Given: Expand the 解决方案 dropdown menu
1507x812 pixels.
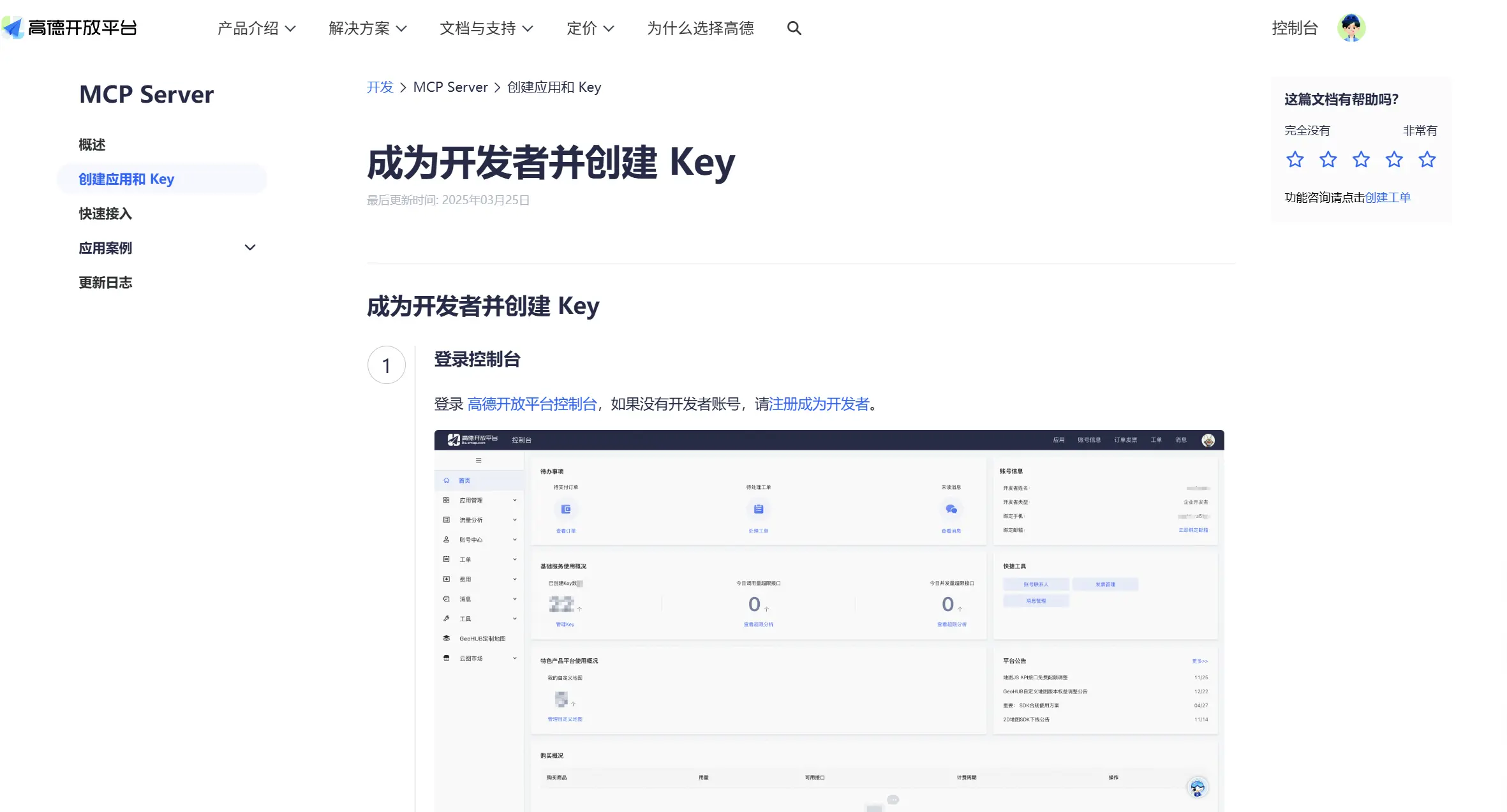Looking at the screenshot, I should point(367,28).
